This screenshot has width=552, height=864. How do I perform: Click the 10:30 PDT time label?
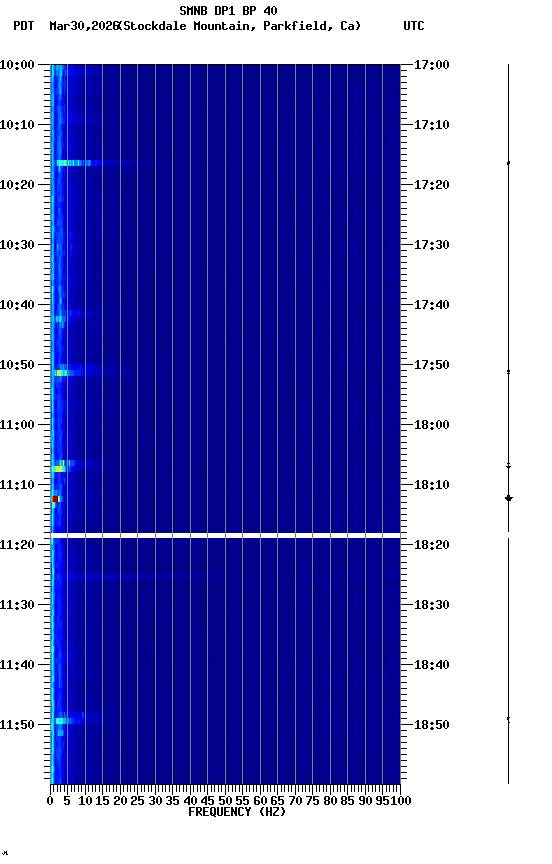pyautogui.click(x=17, y=245)
